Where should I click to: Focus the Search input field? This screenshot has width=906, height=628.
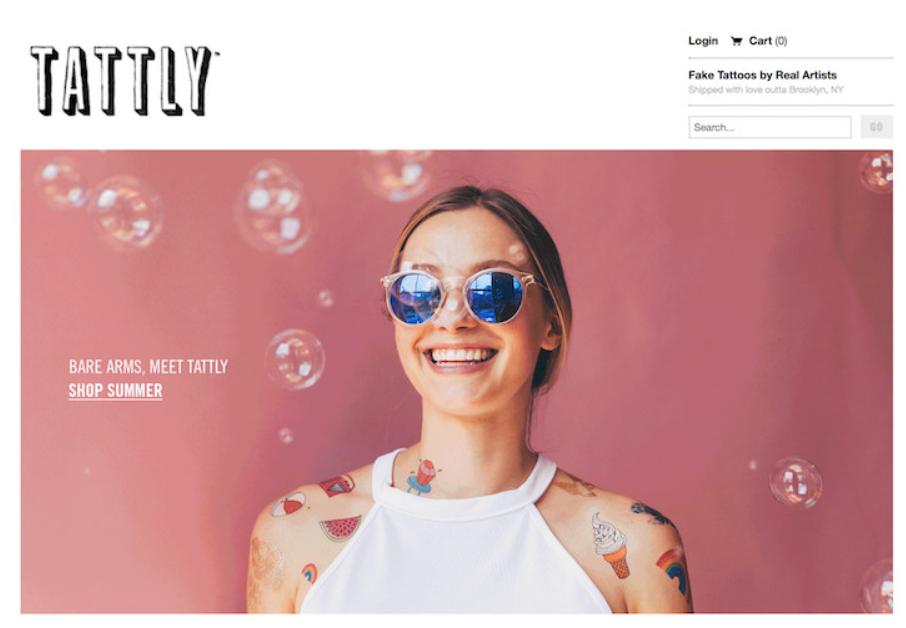770,127
